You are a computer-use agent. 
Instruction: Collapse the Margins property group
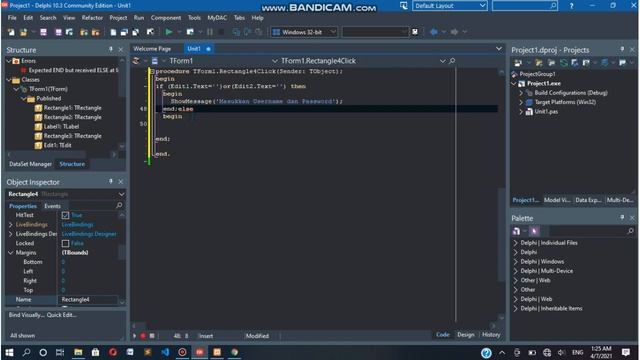coord(11,253)
